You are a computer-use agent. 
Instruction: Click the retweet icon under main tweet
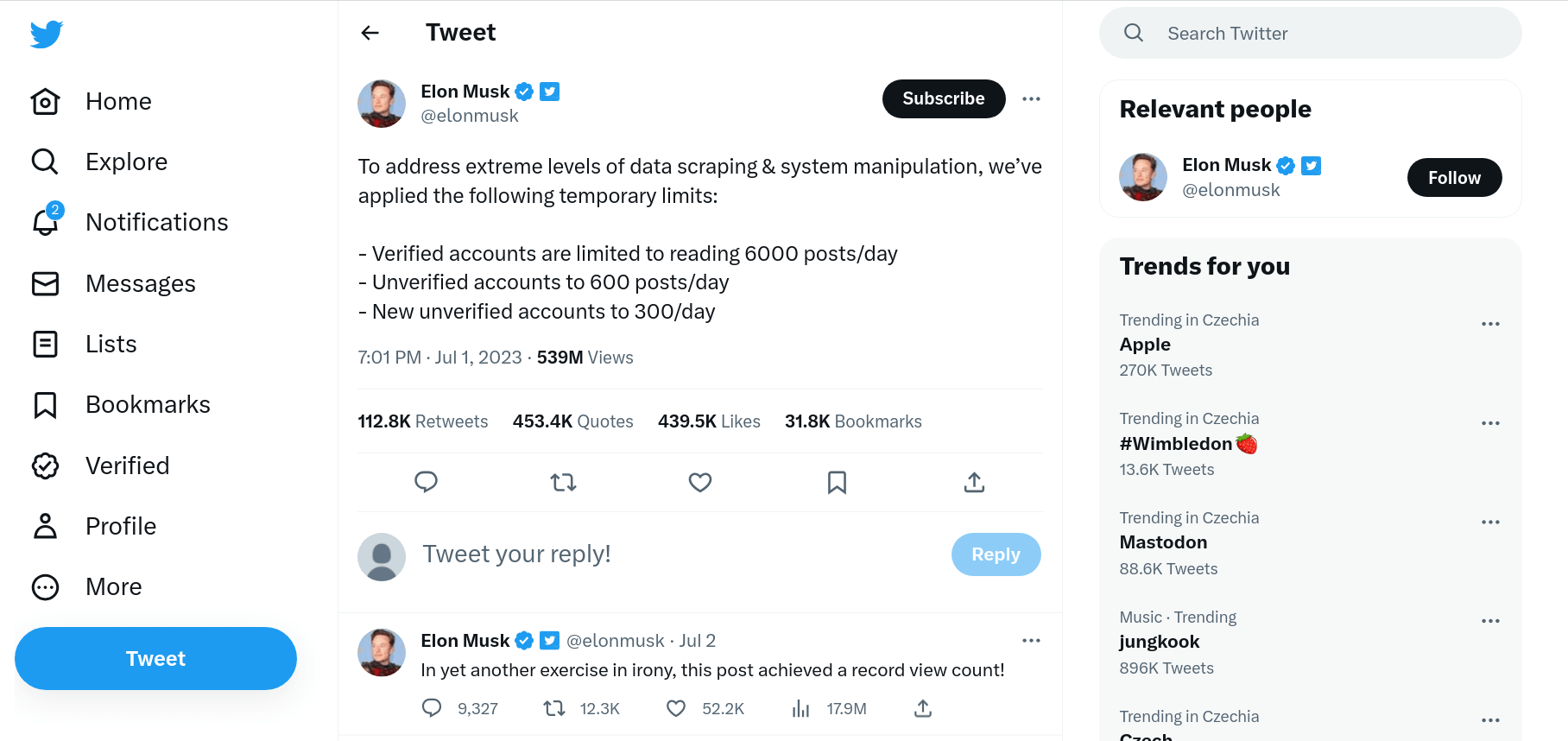coord(563,482)
